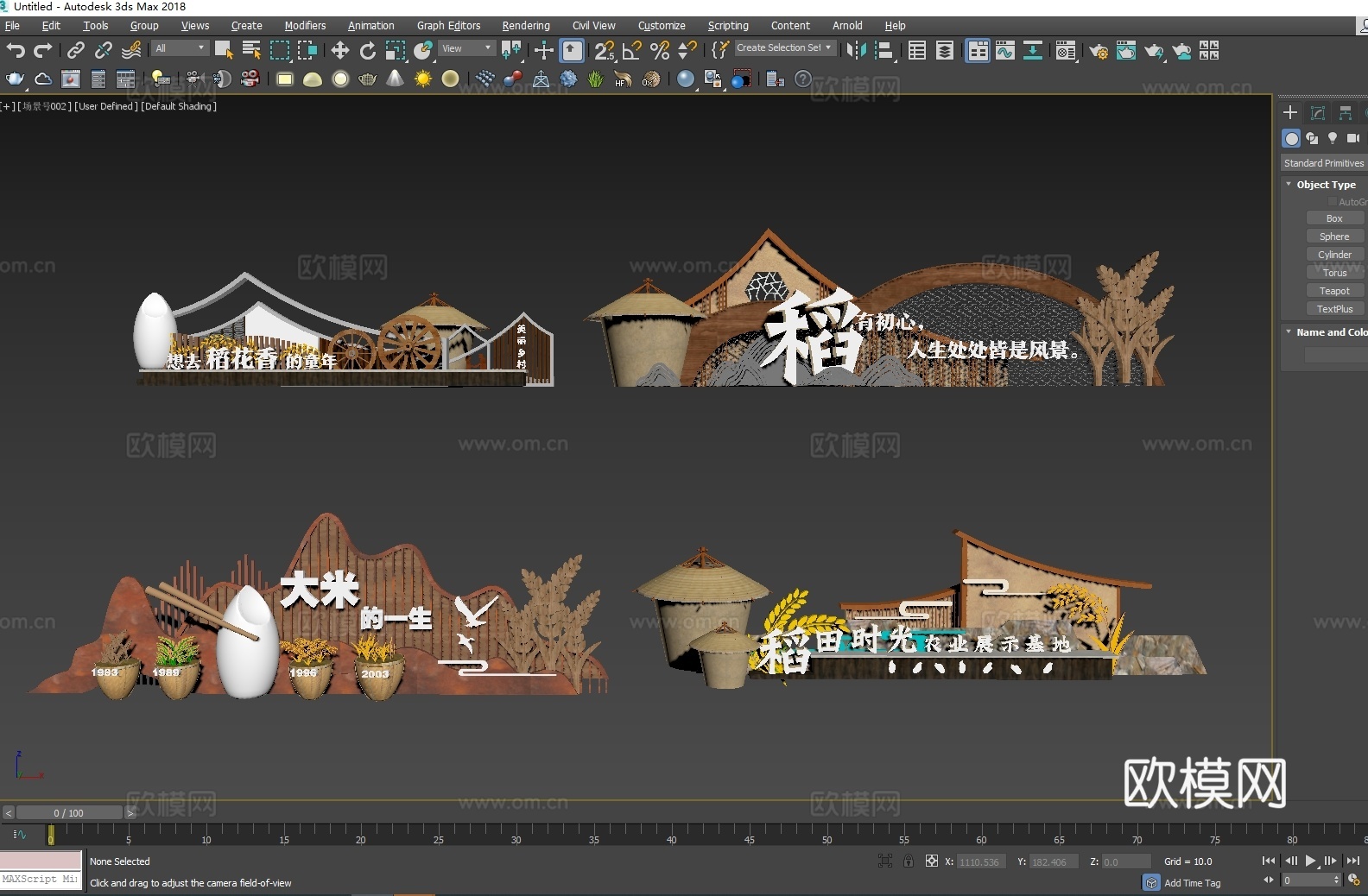Image resolution: width=1368 pixels, height=896 pixels.
Task: Redo the last undone action
Action: coord(42,51)
